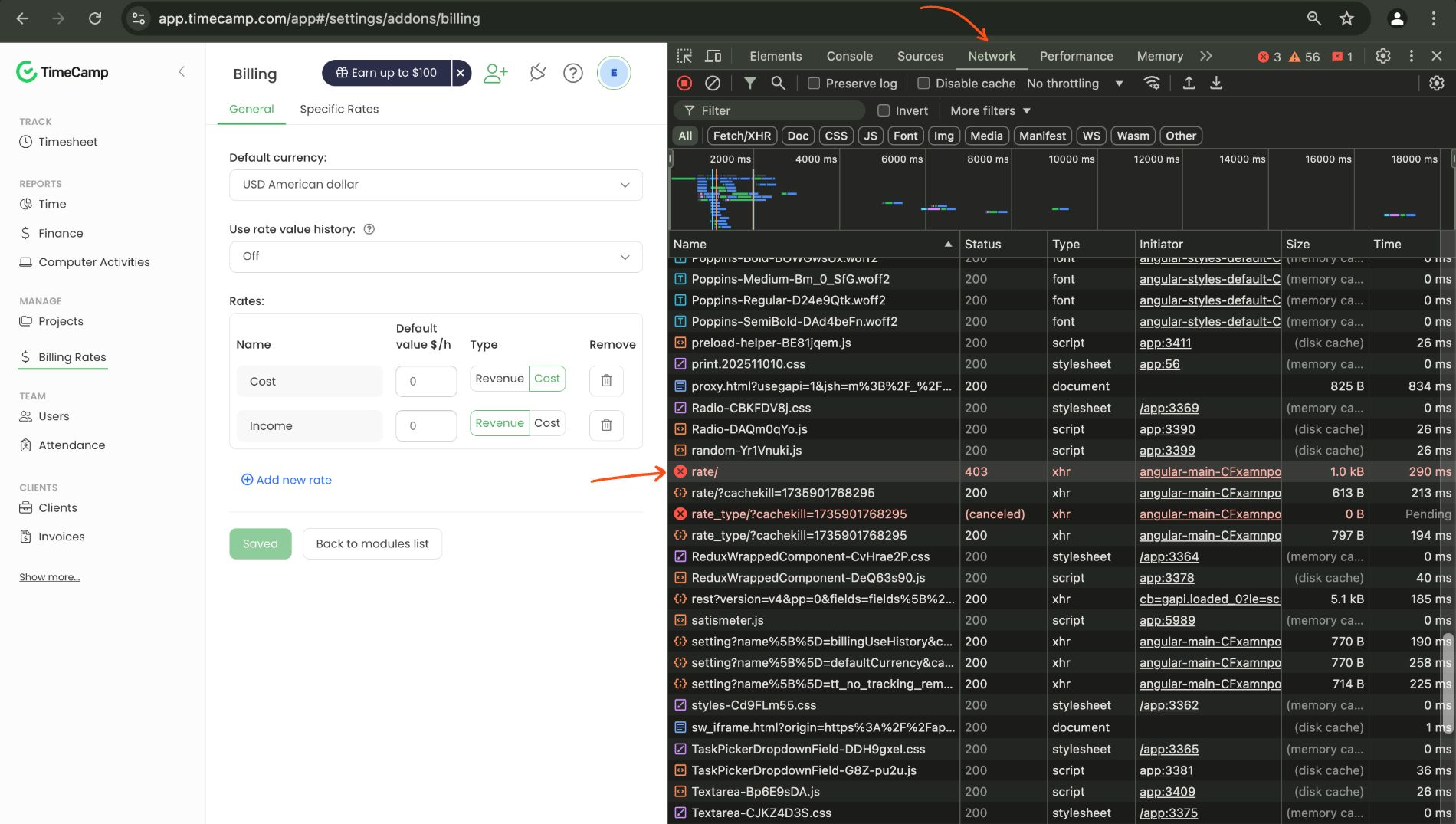The width and height of the screenshot is (1456, 824).
Task: Open DevTools inspect element picker
Action: point(684,56)
